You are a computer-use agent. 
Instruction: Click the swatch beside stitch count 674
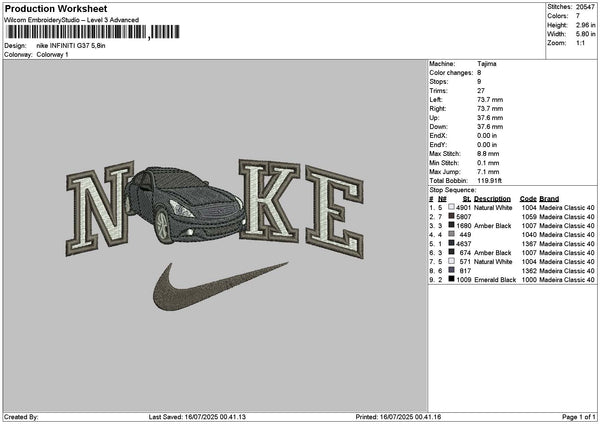coord(452,252)
